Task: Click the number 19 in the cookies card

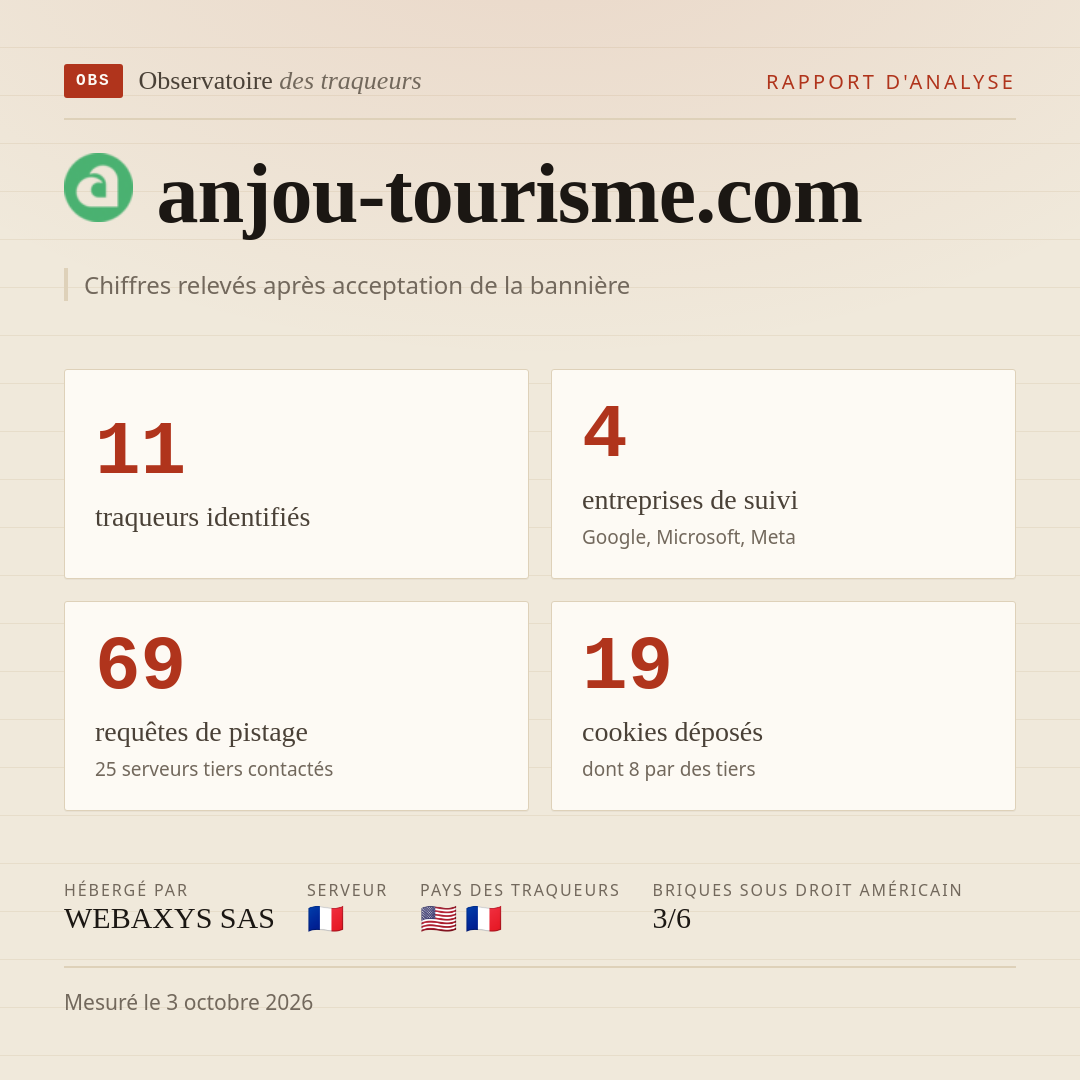Action: point(627,665)
